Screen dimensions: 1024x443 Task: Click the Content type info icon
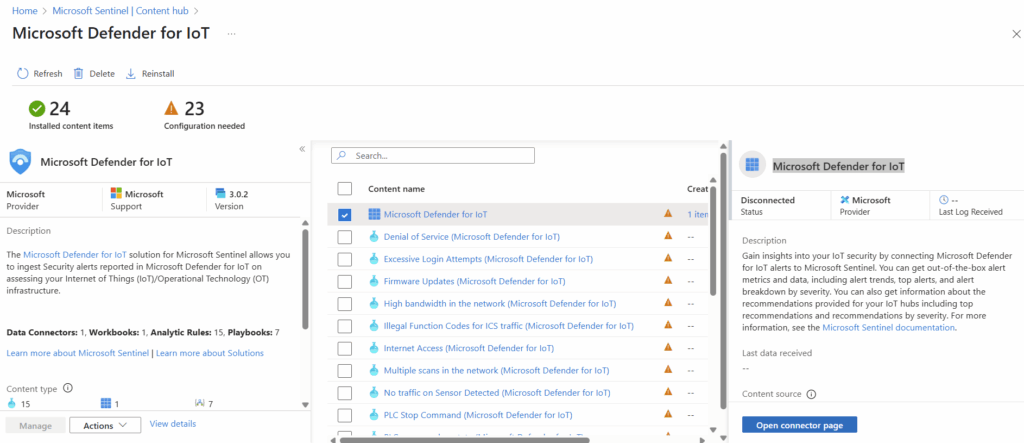(68, 388)
